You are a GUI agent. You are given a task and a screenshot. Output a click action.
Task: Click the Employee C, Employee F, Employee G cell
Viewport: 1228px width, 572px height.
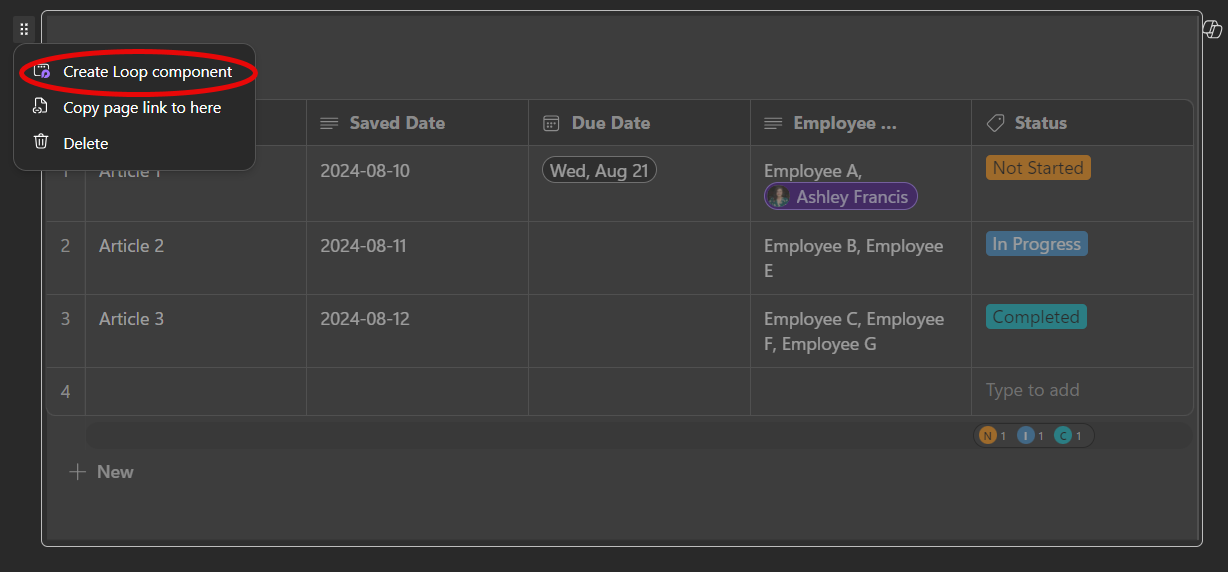(861, 331)
